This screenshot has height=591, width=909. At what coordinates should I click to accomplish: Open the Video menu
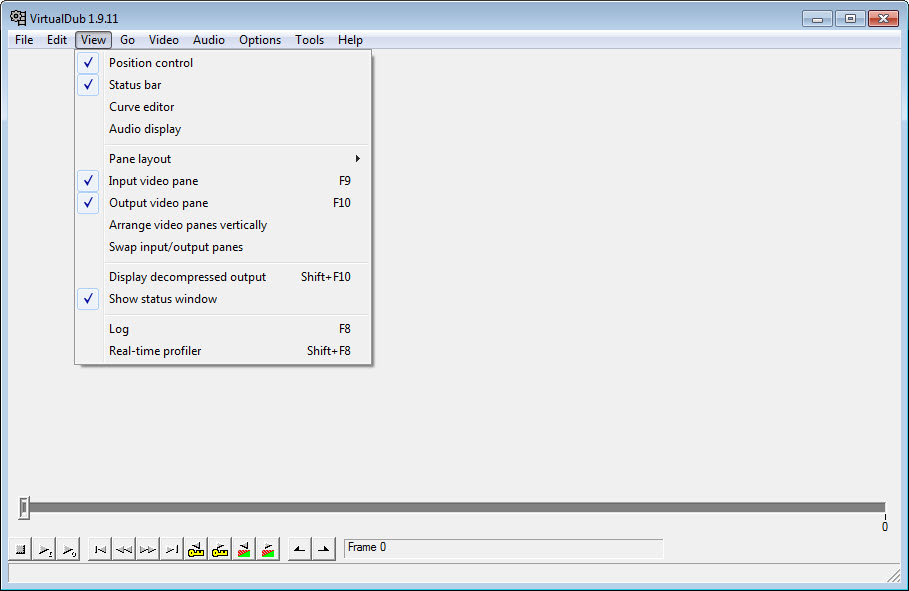click(x=163, y=40)
